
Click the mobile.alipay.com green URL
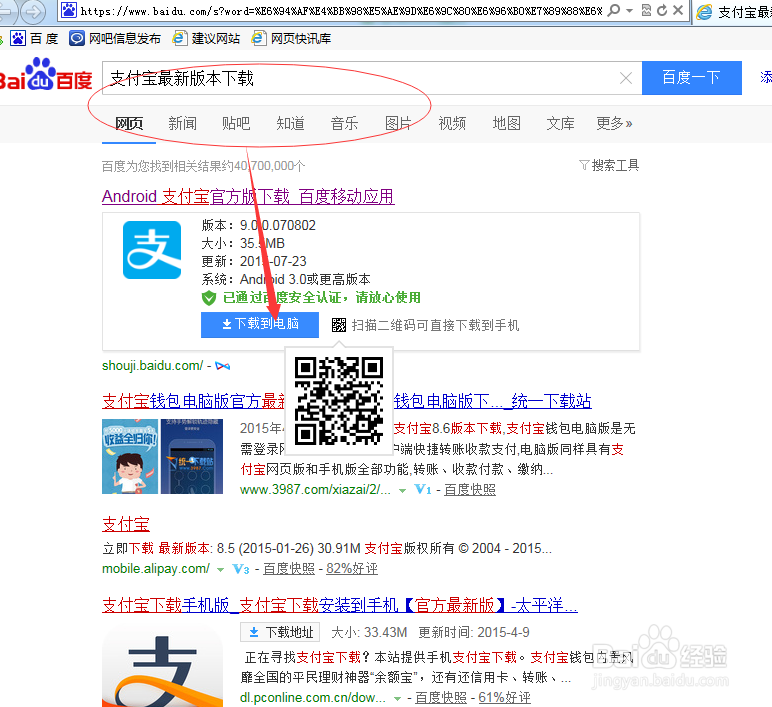[x=156, y=569]
